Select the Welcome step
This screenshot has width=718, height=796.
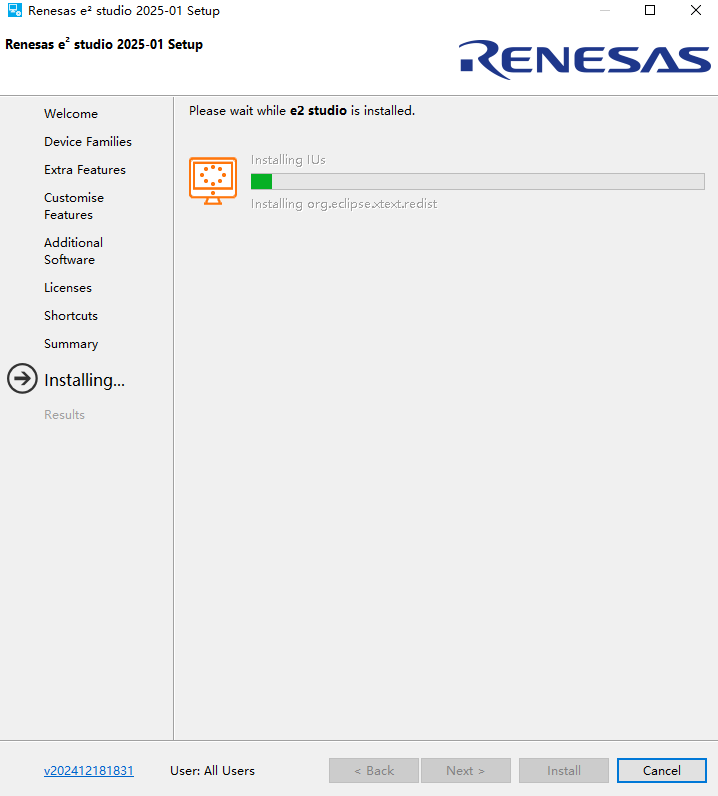(x=71, y=114)
